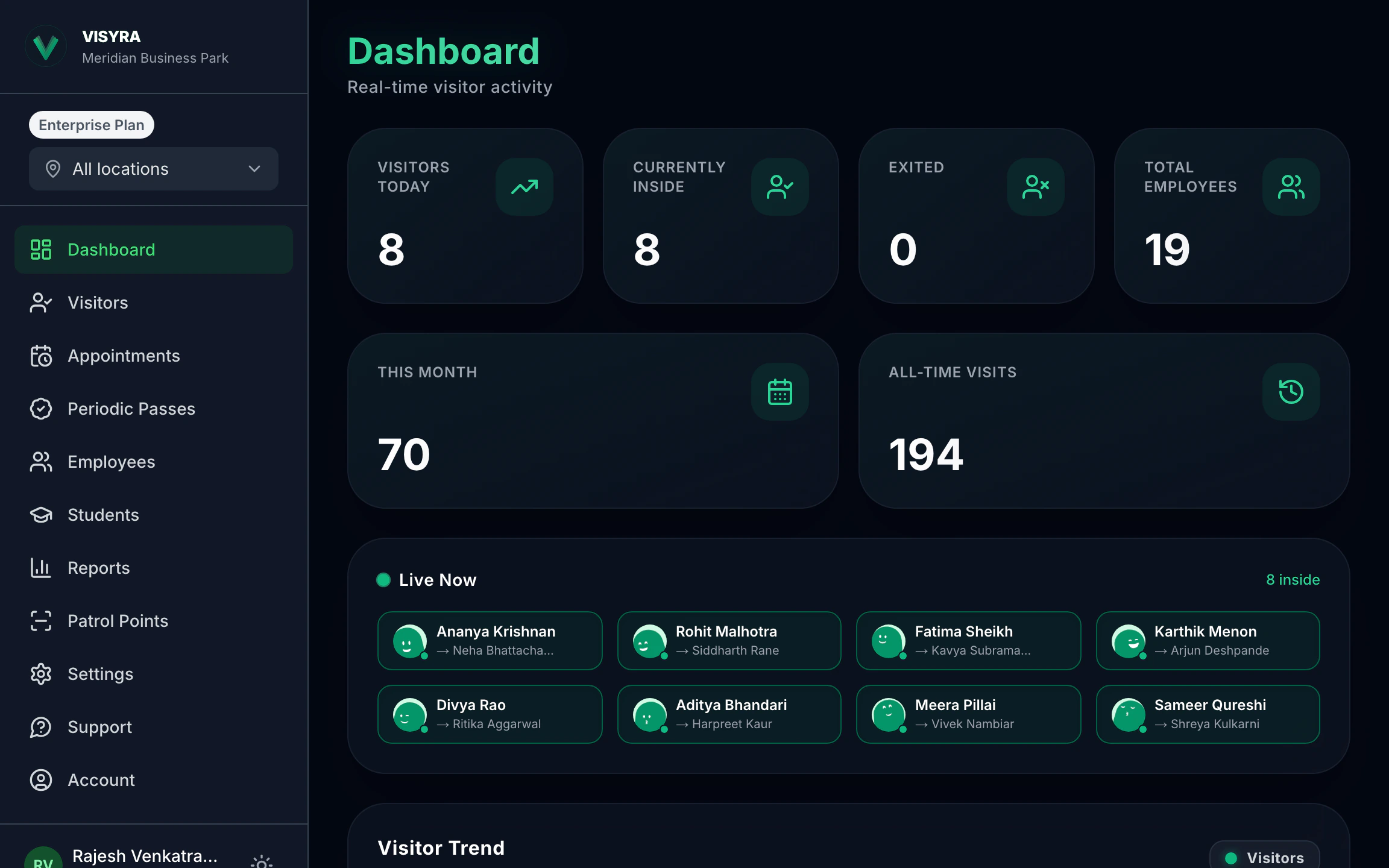Screen dimensions: 1389x868
Task: Click user-x icon on Exited card
Action: (1036, 187)
